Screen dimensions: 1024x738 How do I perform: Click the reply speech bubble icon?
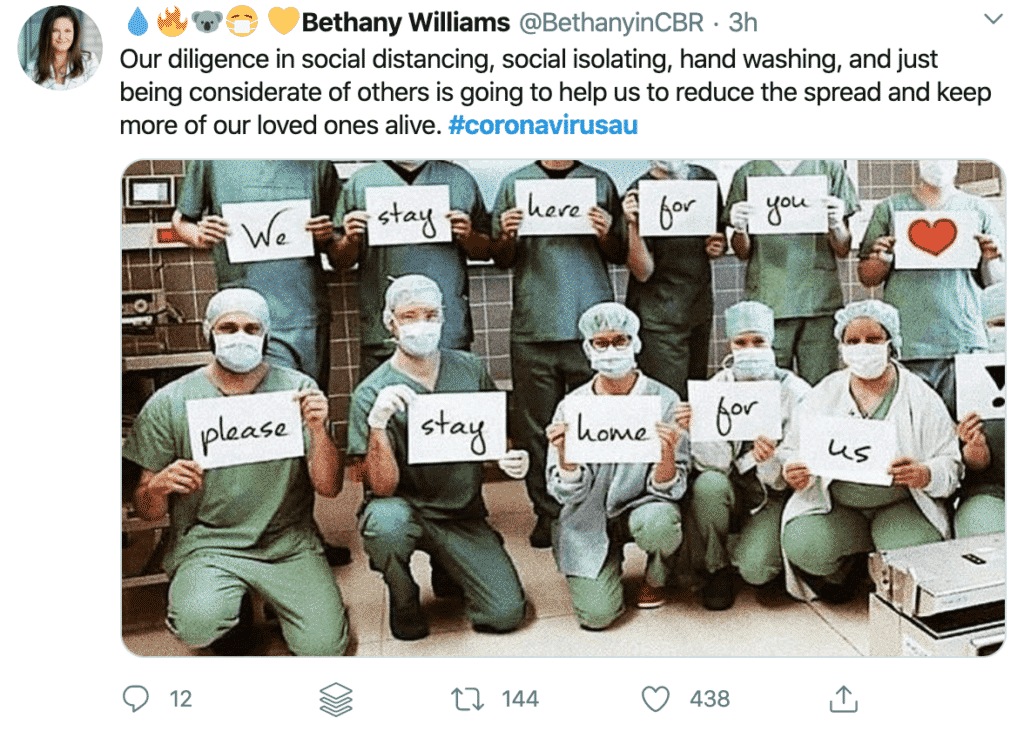(136, 698)
